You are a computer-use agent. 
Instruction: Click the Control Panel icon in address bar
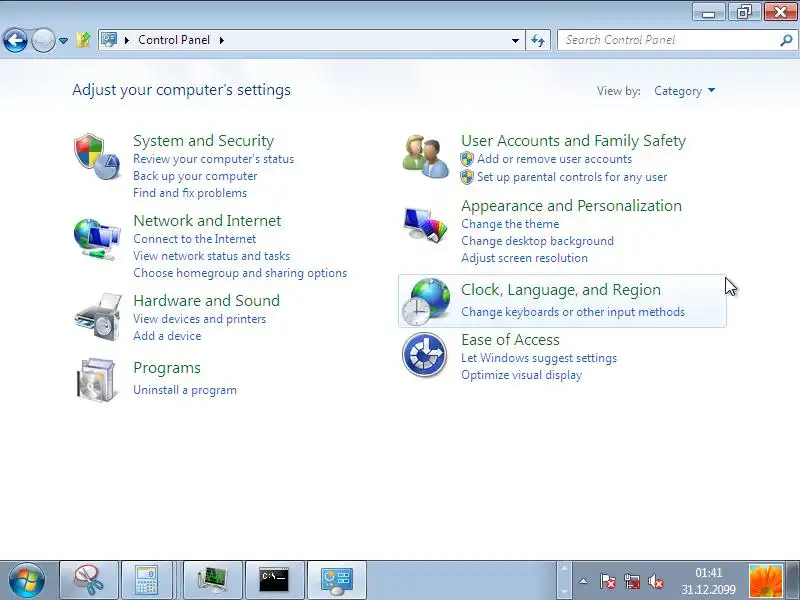109,39
